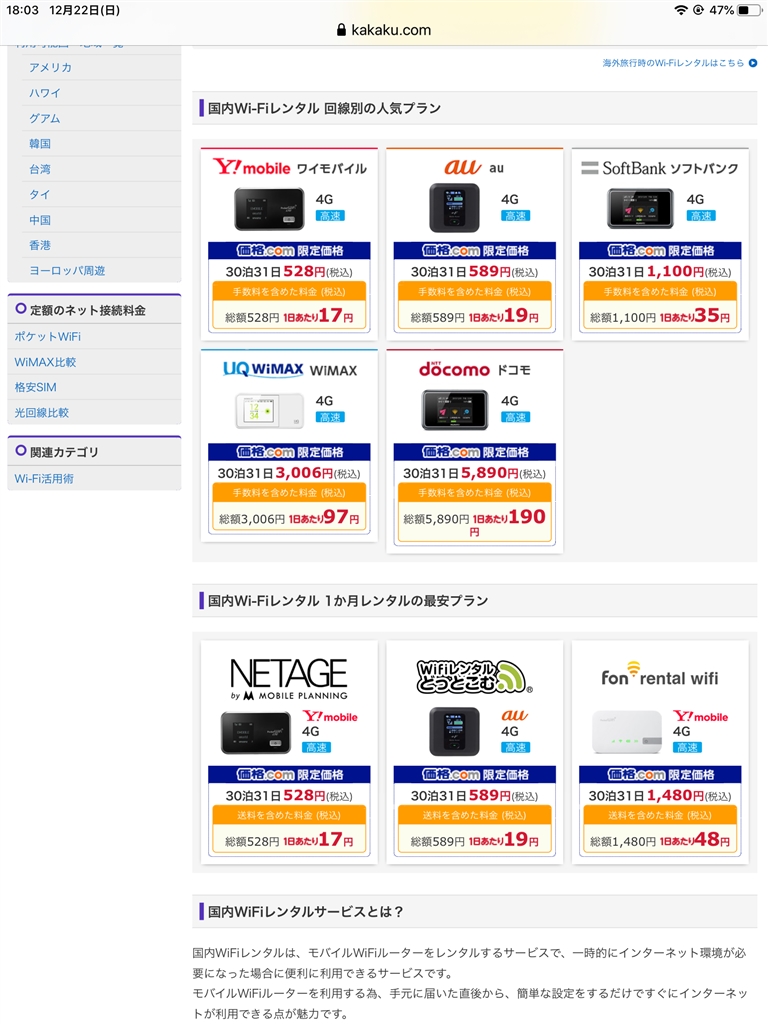Tap the SoftBank 価格.com限定価格 banner
768x1024 pixels.
pos(660,251)
